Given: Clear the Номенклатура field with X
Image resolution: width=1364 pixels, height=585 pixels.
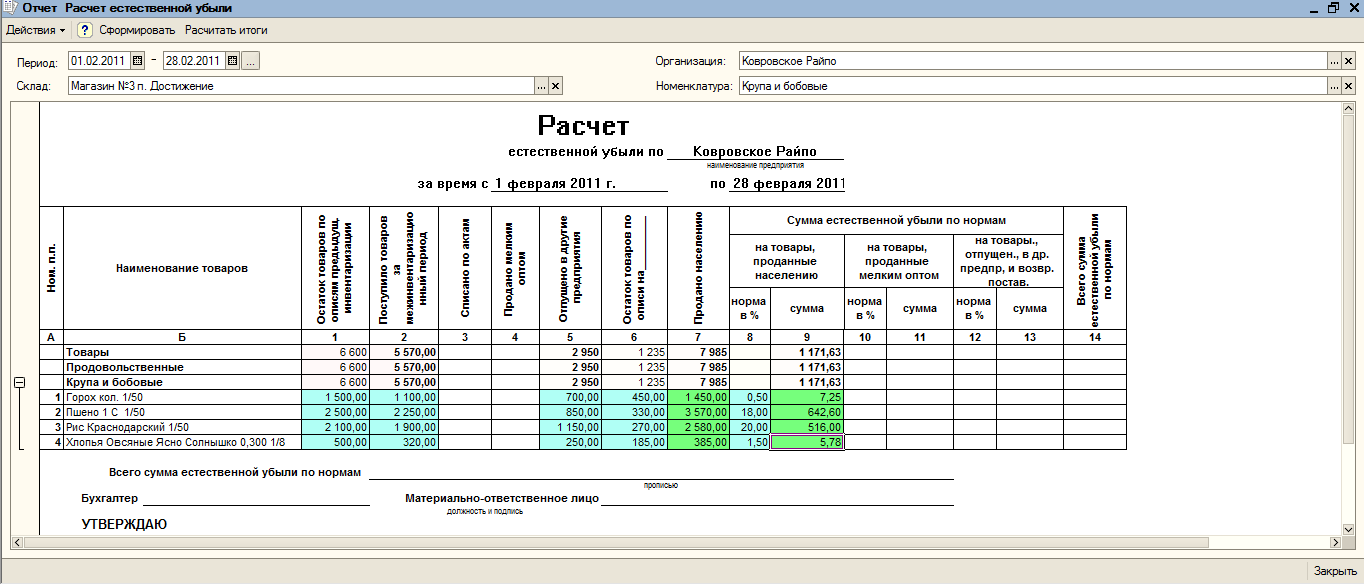Looking at the screenshot, I should tap(1348, 86).
